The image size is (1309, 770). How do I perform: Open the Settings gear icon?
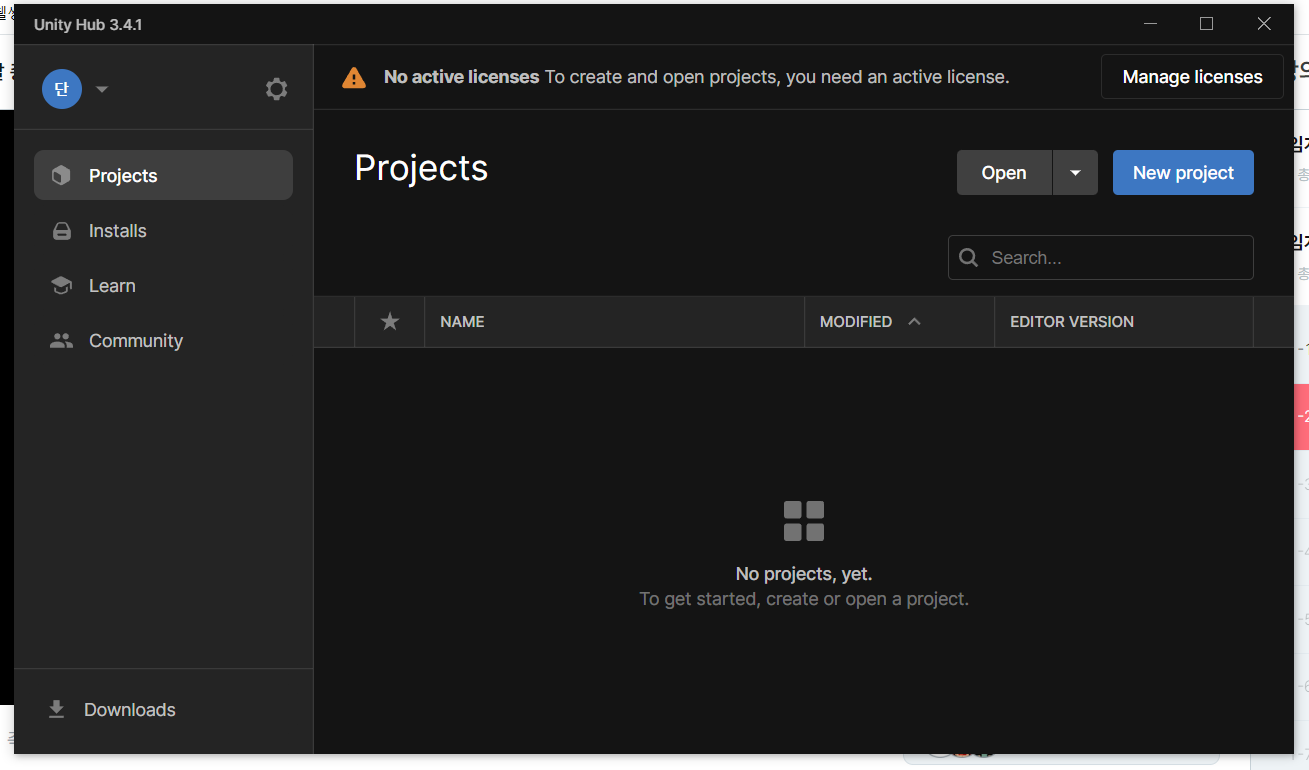(x=276, y=89)
